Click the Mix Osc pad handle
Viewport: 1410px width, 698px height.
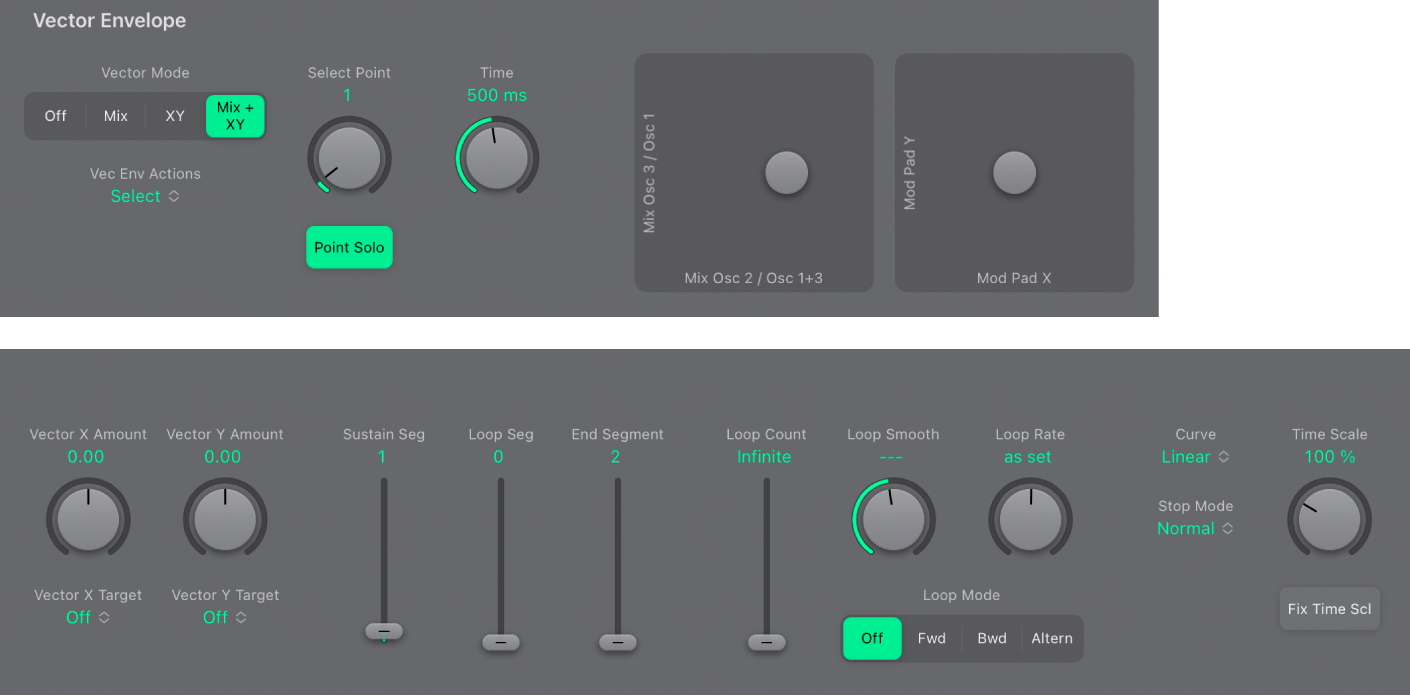[x=786, y=173]
